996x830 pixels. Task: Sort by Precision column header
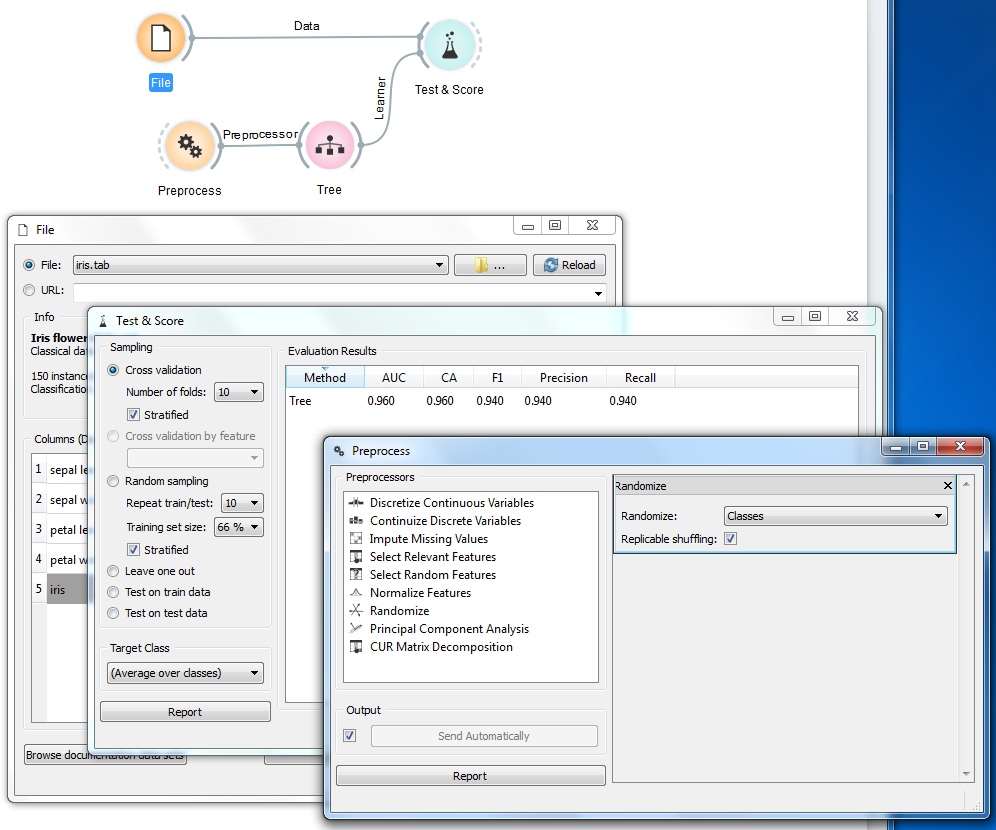pos(563,377)
